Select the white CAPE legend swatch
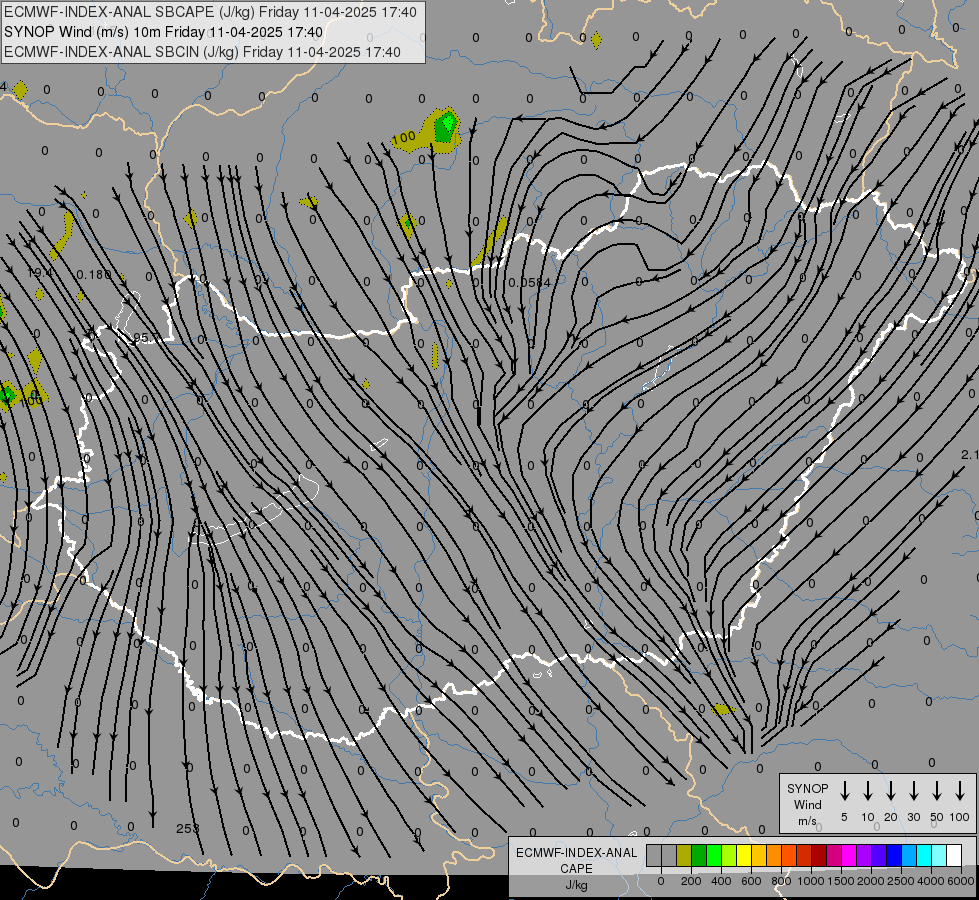This screenshot has width=979, height=900. 954,855
